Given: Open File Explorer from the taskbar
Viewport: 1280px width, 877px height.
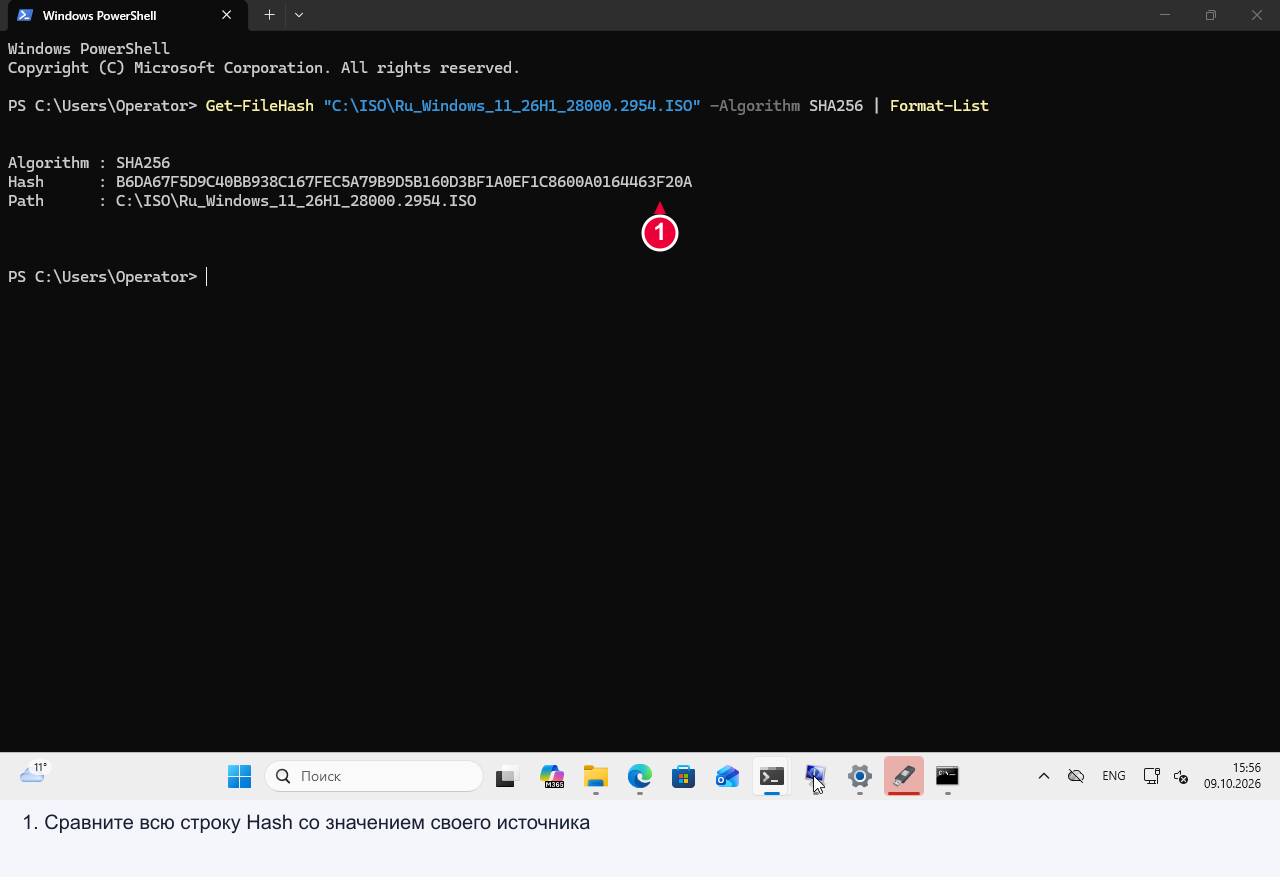Looking at the screenshot, I should pyautogui.click(x=596, y=776).
